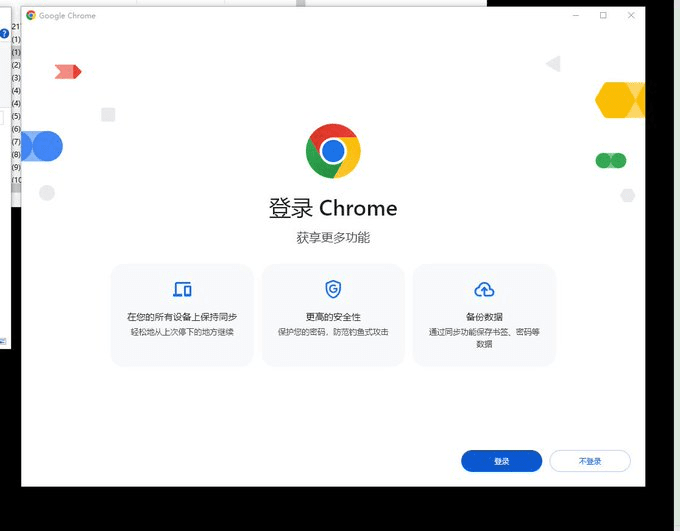Select the (7) row in background list
Screen dimensions: 680x531
(x=16, y=142)
